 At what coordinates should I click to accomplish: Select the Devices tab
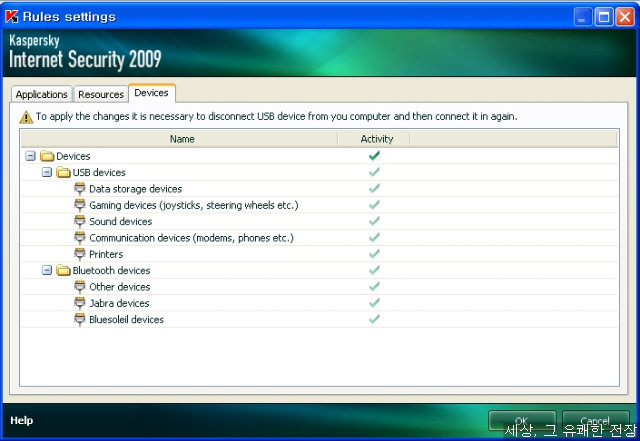click(151, 93)
